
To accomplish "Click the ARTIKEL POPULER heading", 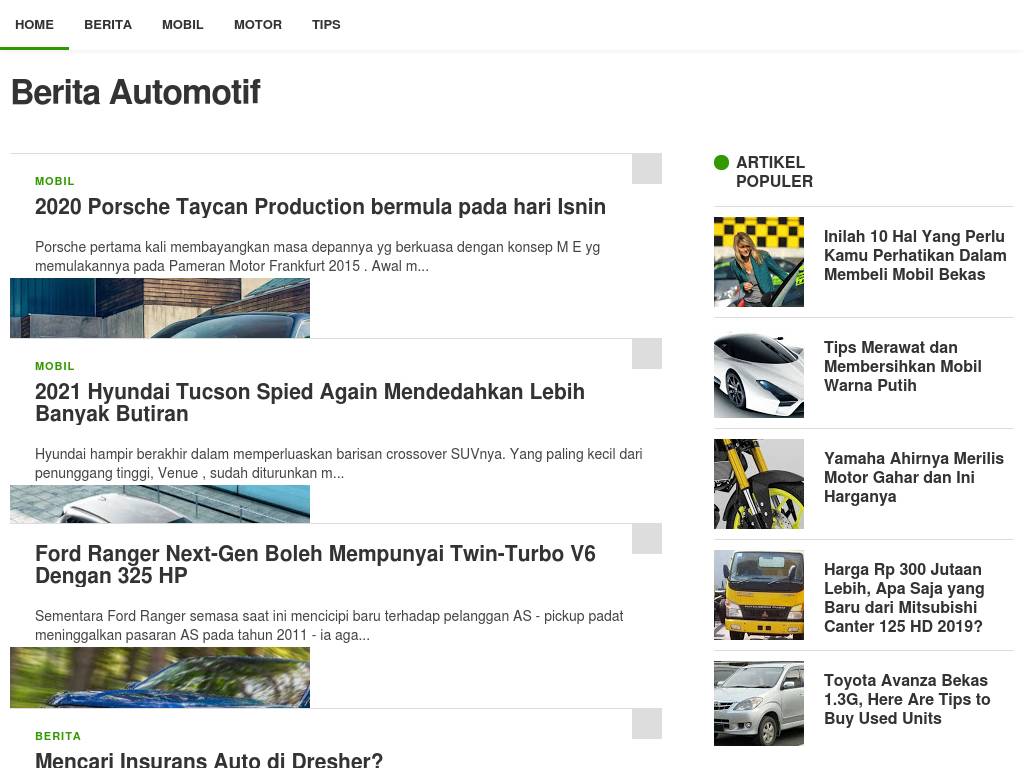I will [775, 172].
